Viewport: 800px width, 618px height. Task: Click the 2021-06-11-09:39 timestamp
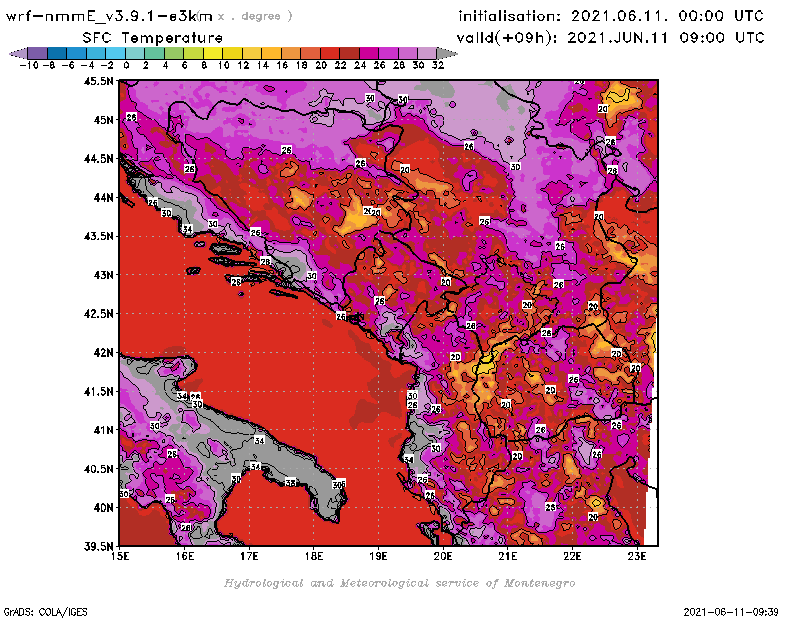click(x=731, y=612)
